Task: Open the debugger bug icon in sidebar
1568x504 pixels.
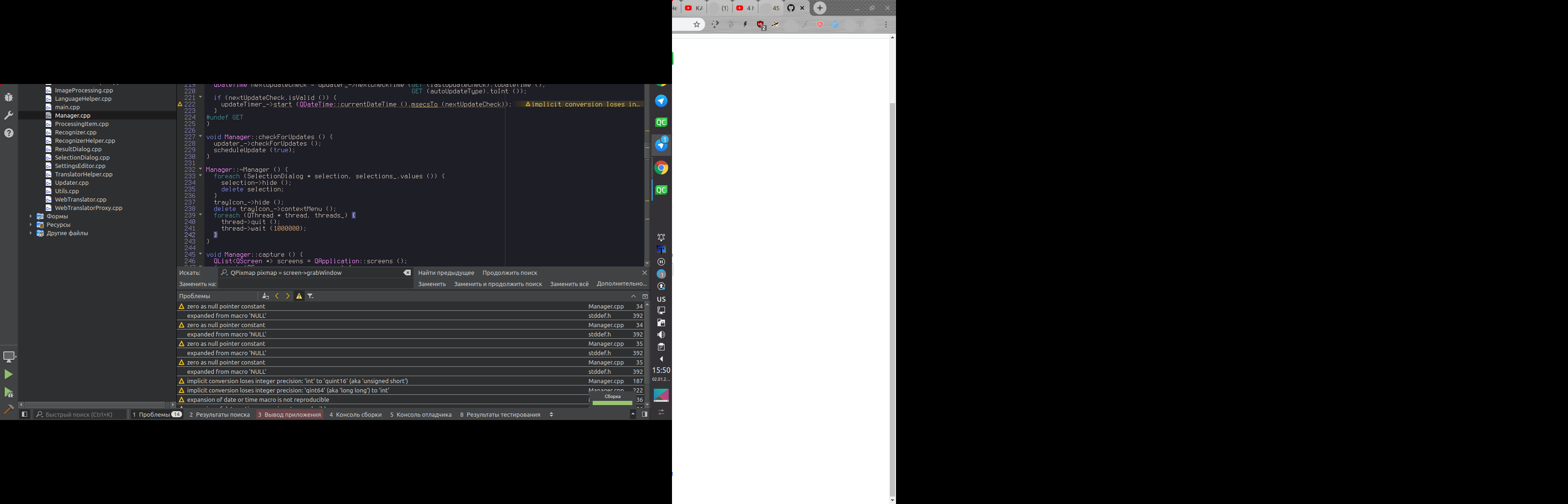Action: [8, 98]
